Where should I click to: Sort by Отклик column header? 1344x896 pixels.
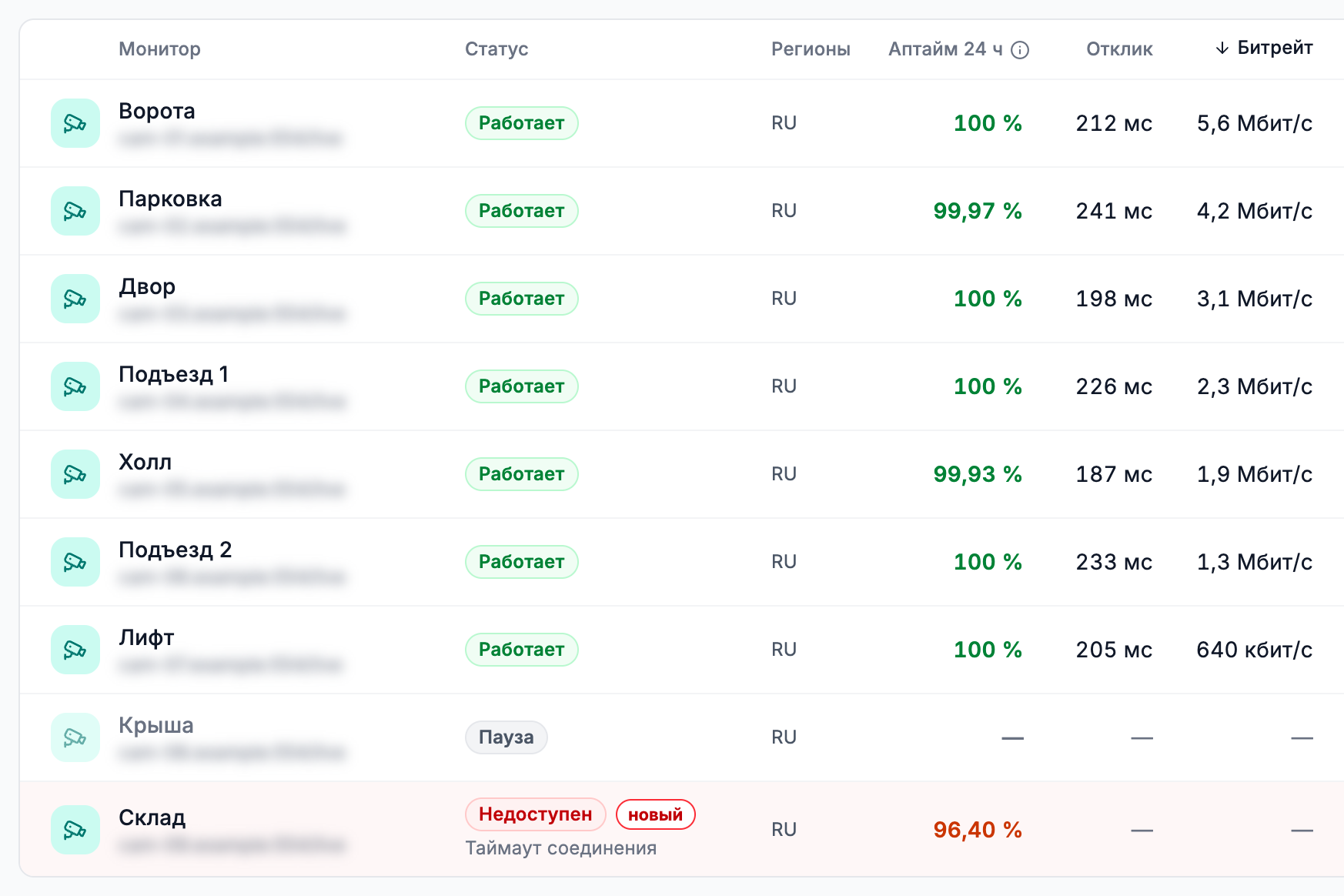click(x=1119, y=49)
